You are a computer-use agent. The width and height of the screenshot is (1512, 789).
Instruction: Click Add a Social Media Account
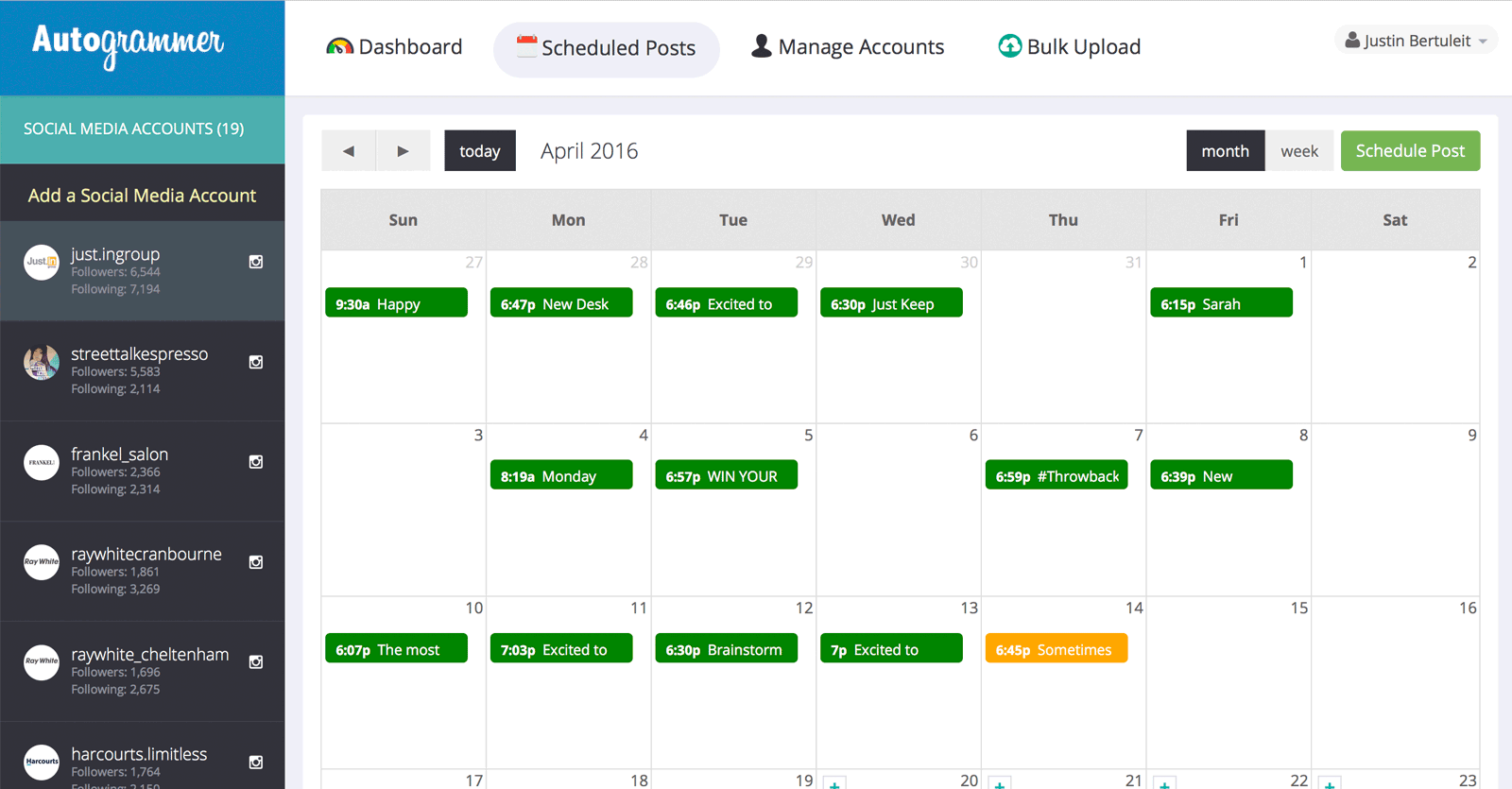142,196
